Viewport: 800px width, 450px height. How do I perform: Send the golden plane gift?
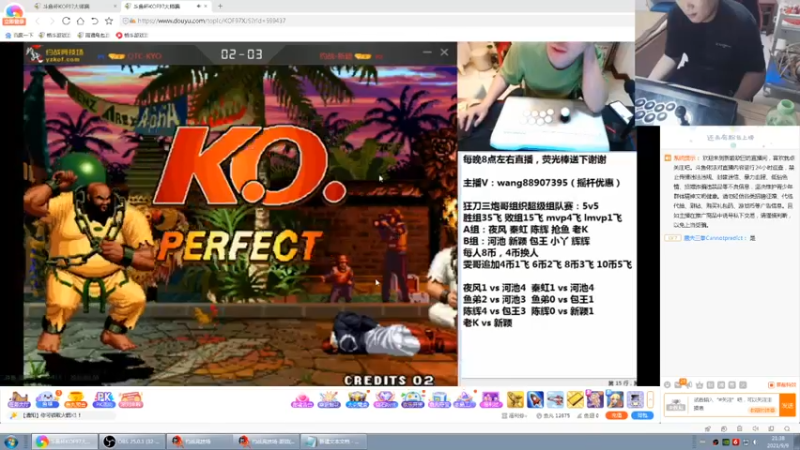point(515,399)
